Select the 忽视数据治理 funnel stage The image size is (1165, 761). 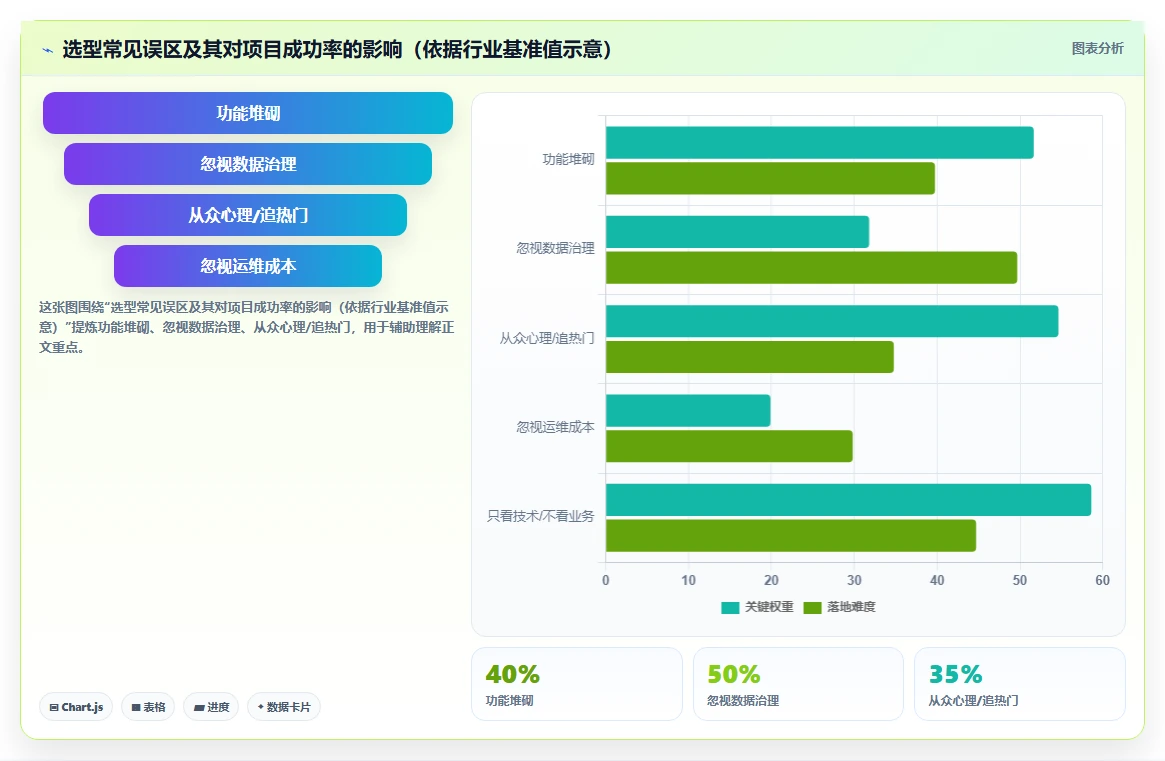pos(248,164)
